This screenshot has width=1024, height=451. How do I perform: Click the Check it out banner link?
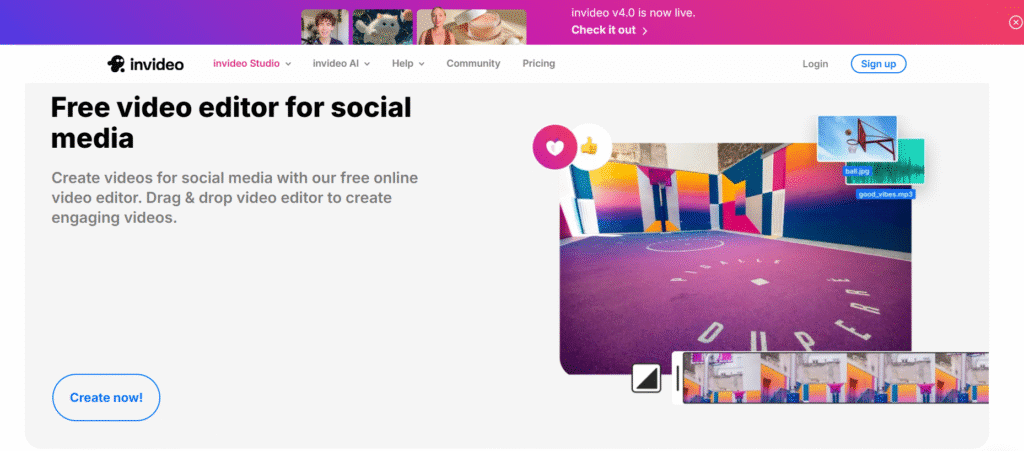(603, 30)
